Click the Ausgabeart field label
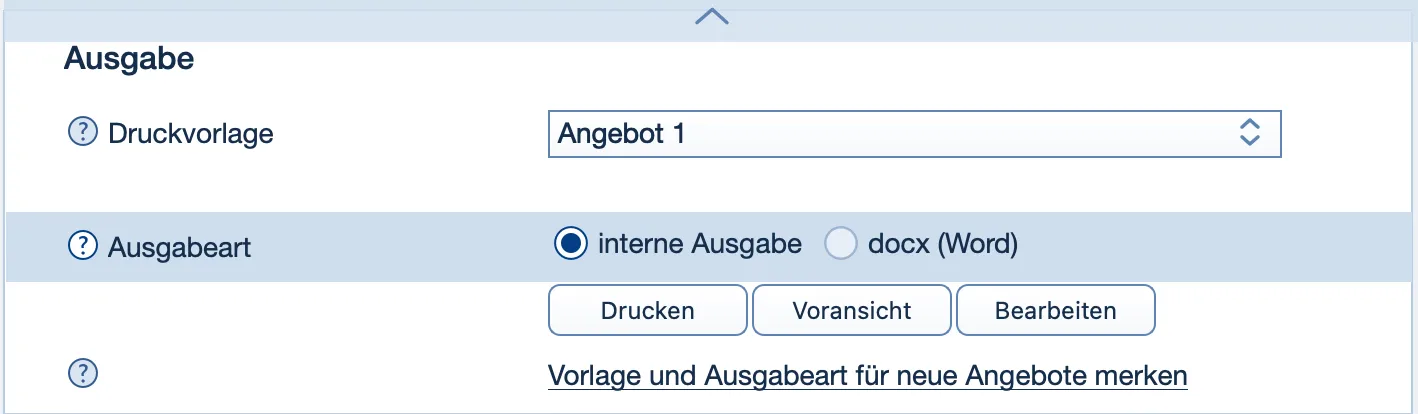Viewport: 1418px width, 414px height. 179,246
